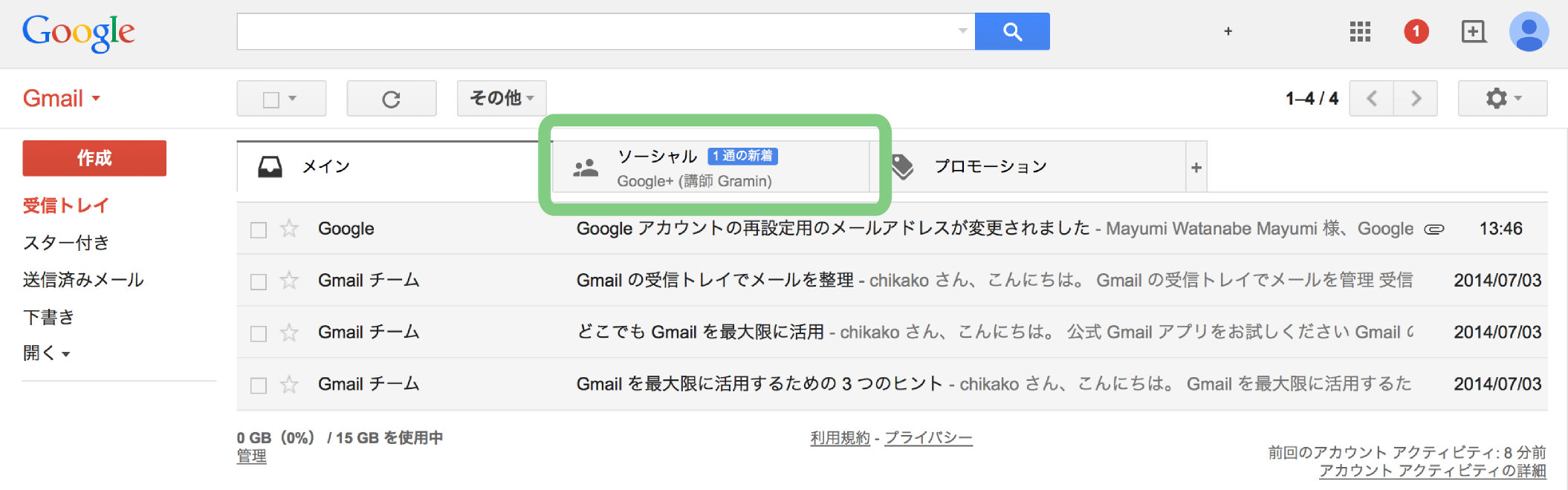Check the 'どこでも Gmail を最大限に活用' email
This screenshot has height=490, width=1568.
pos(259,334)
